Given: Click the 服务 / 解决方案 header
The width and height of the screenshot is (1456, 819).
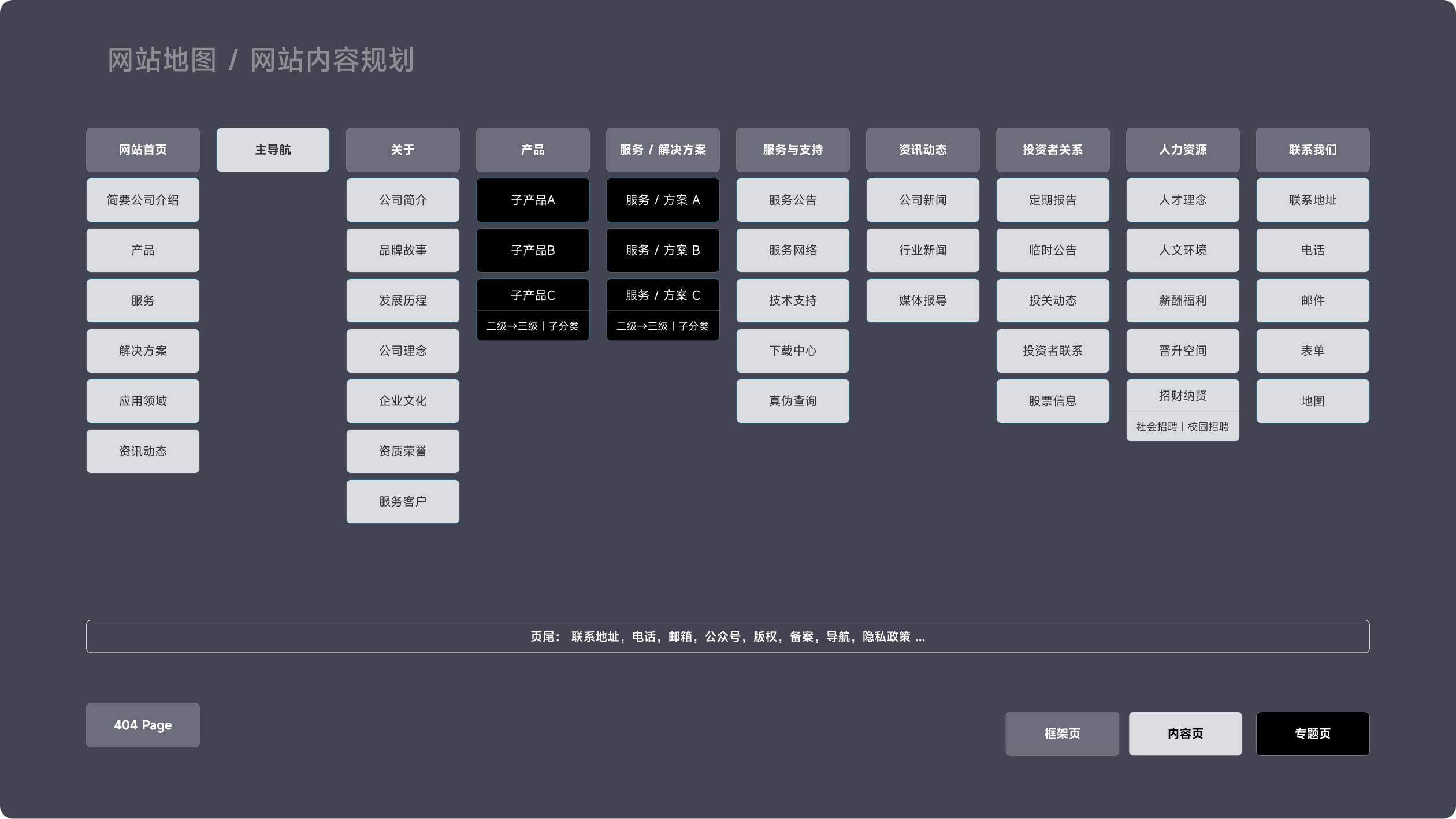Looking at the screenshot, I should click(x=663, y=150).
